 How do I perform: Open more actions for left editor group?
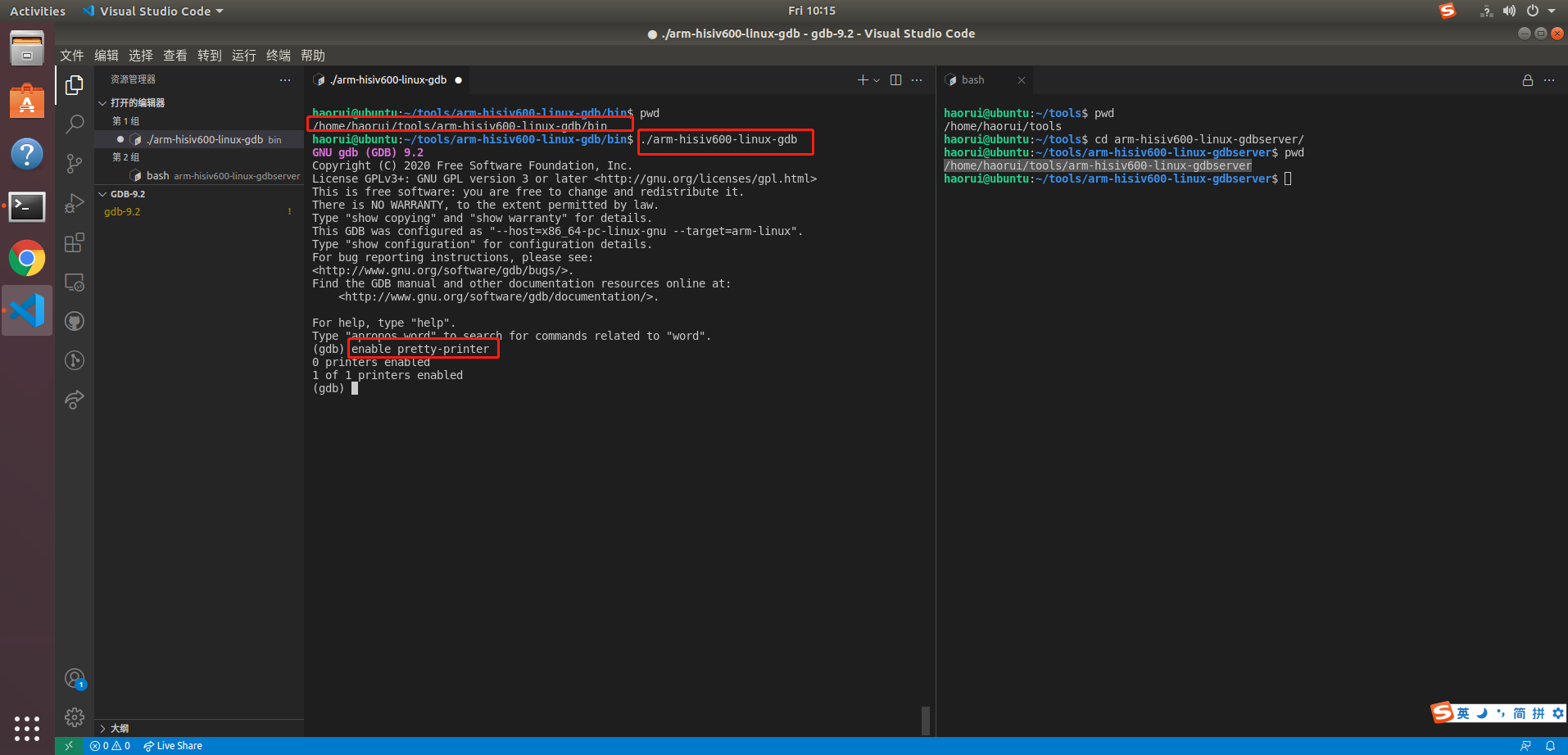click(917, 80)
